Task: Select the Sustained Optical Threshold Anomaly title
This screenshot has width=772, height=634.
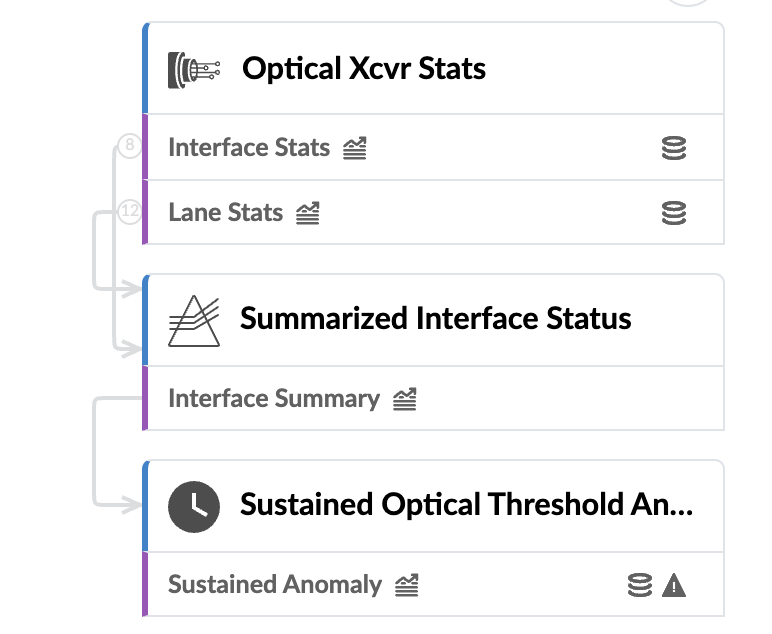Action: pyautogui.click(x=466, y=504)
